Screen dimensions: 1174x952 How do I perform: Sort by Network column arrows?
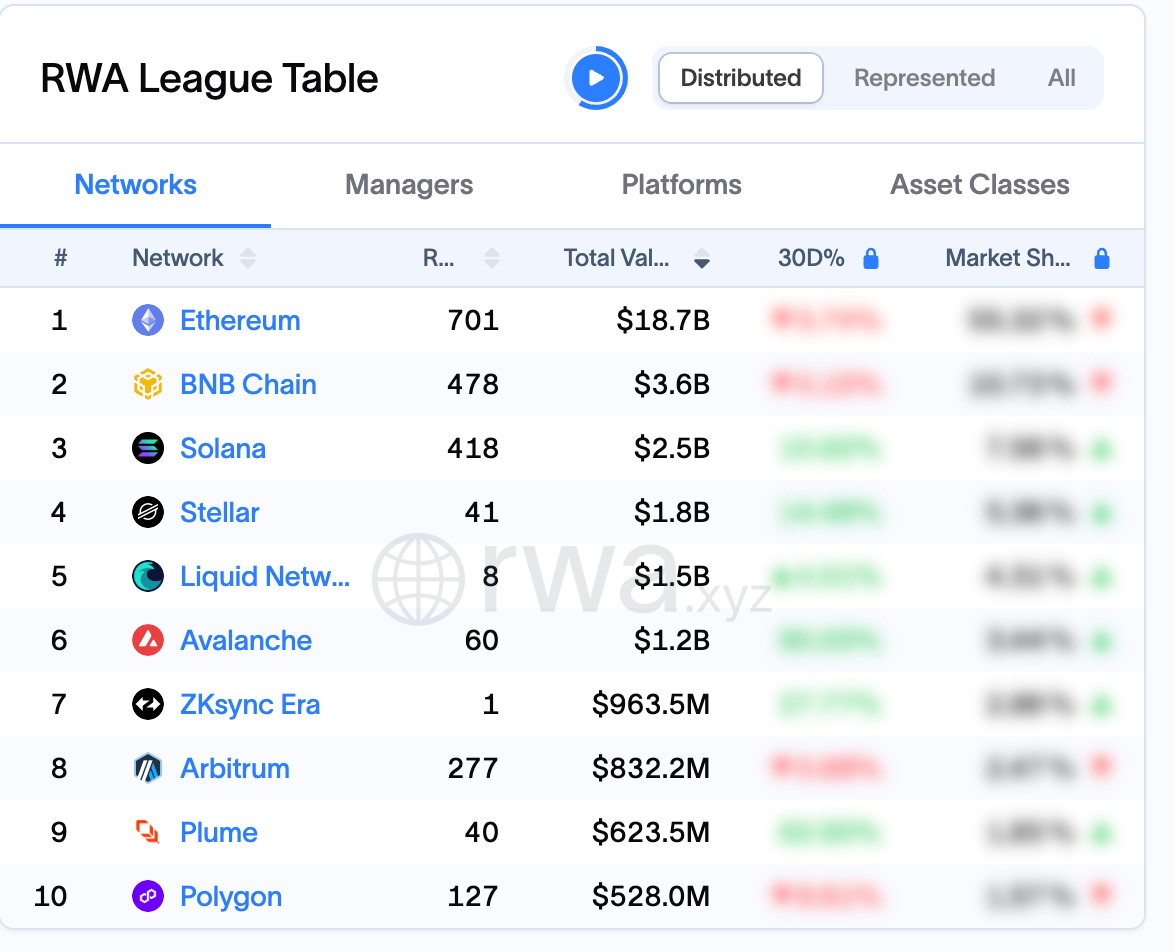point(248,258)
